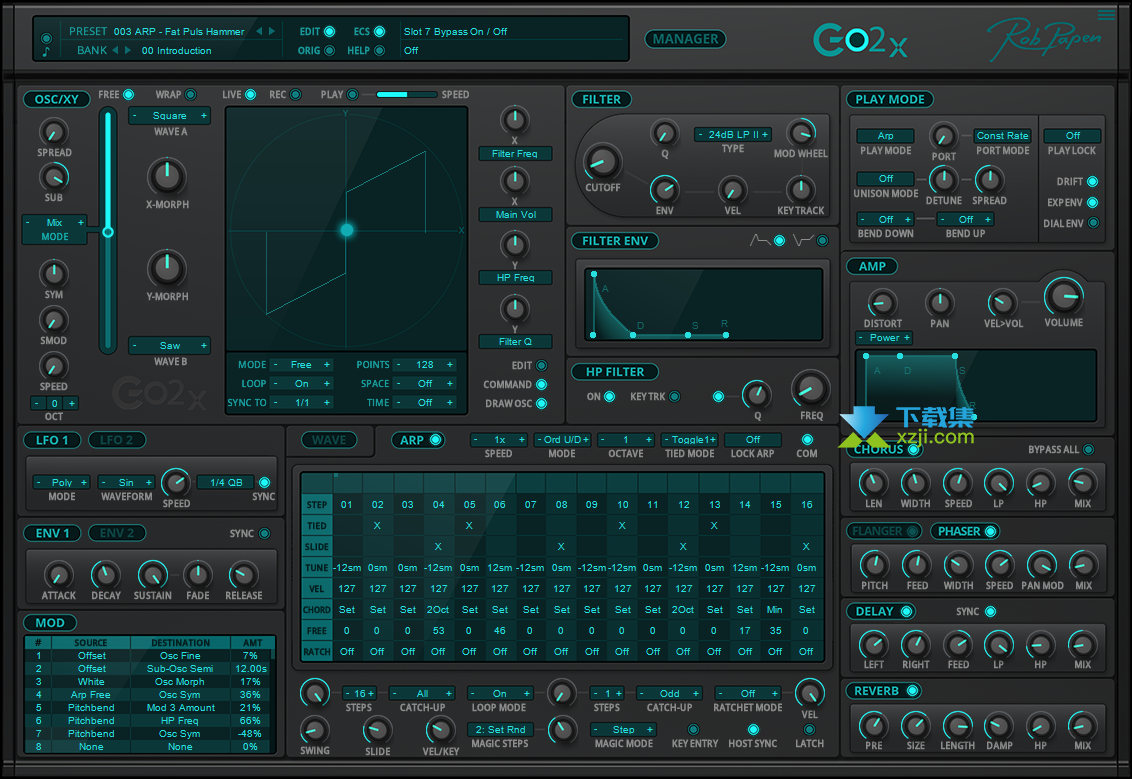The height and width of the screenshot is (779, 1132).
Task: Click the X-MORPH knob
Action: pyautogui.click(x=167, y=177)
